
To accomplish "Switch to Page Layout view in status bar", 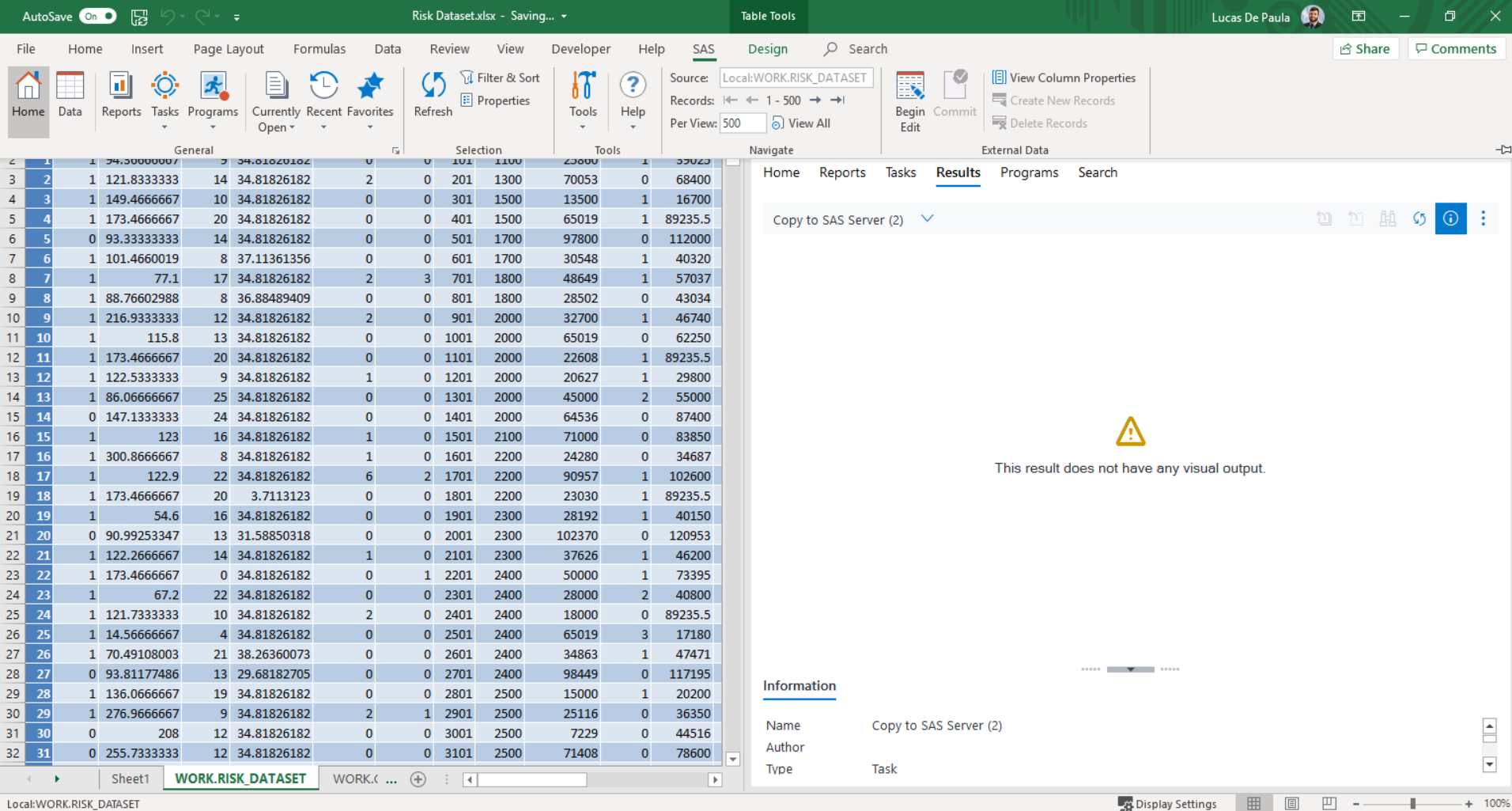I will pos(1291,803).
